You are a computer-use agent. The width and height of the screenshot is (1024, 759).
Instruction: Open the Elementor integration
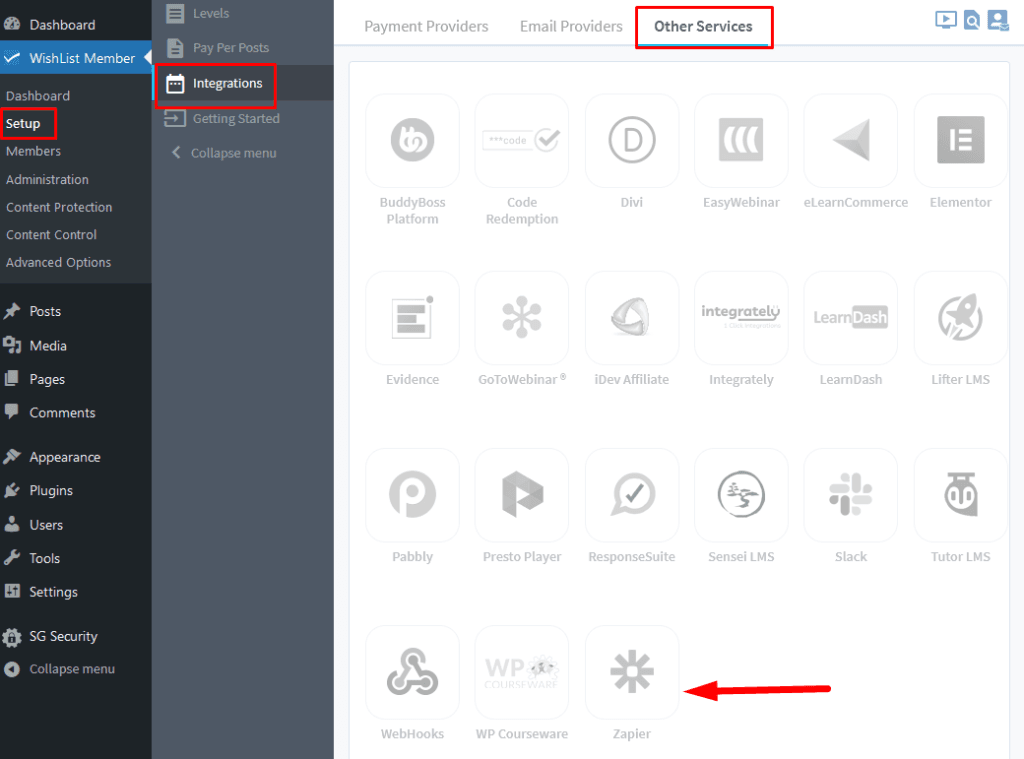(x=961, y=140)
